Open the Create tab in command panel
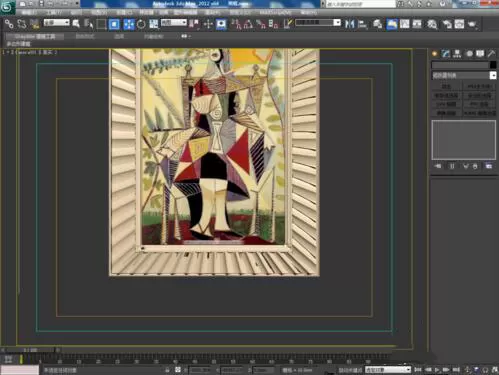Screen dimensions: 499x375 point(435,54)
